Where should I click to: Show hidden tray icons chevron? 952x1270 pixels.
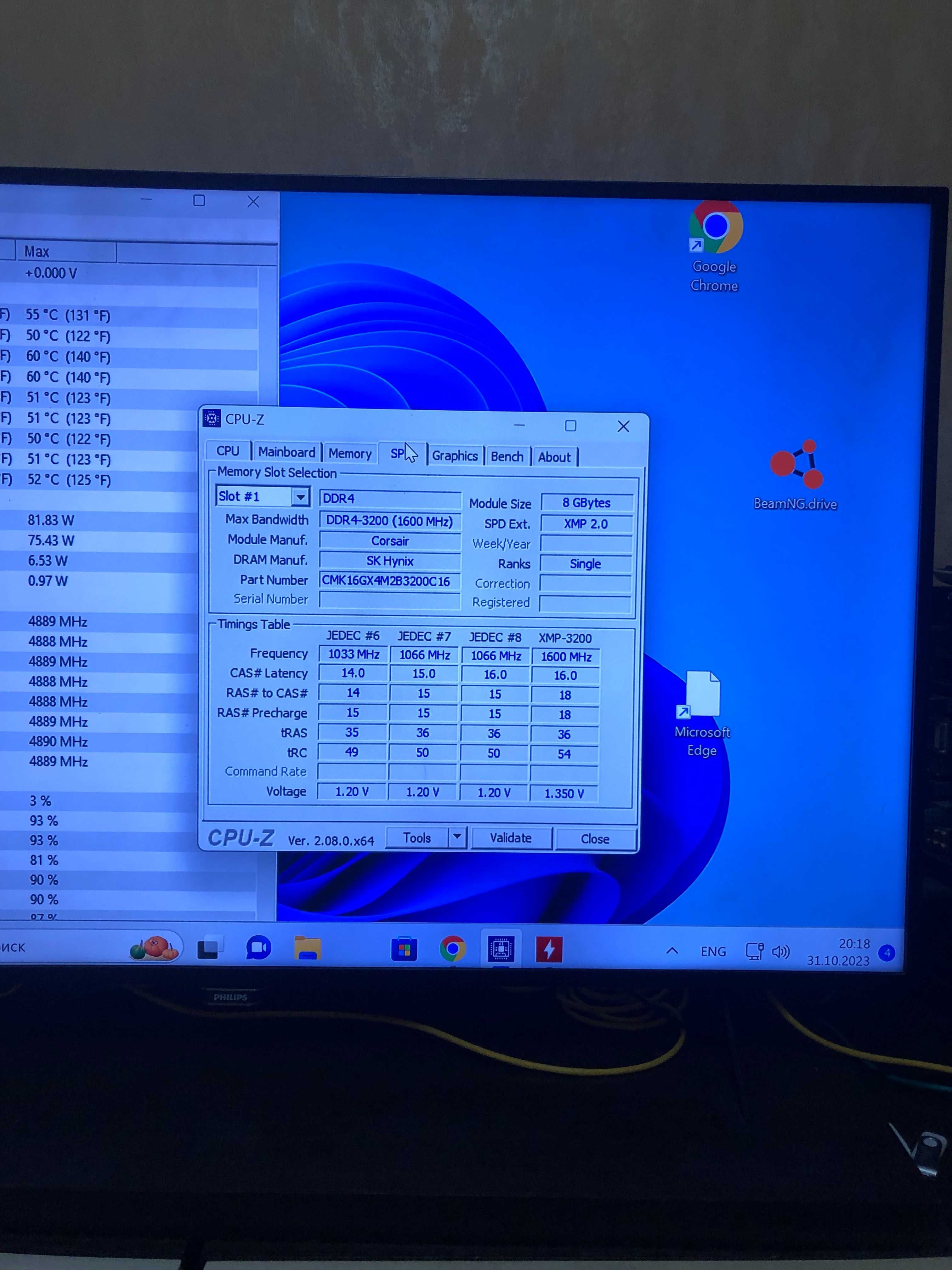672,951
